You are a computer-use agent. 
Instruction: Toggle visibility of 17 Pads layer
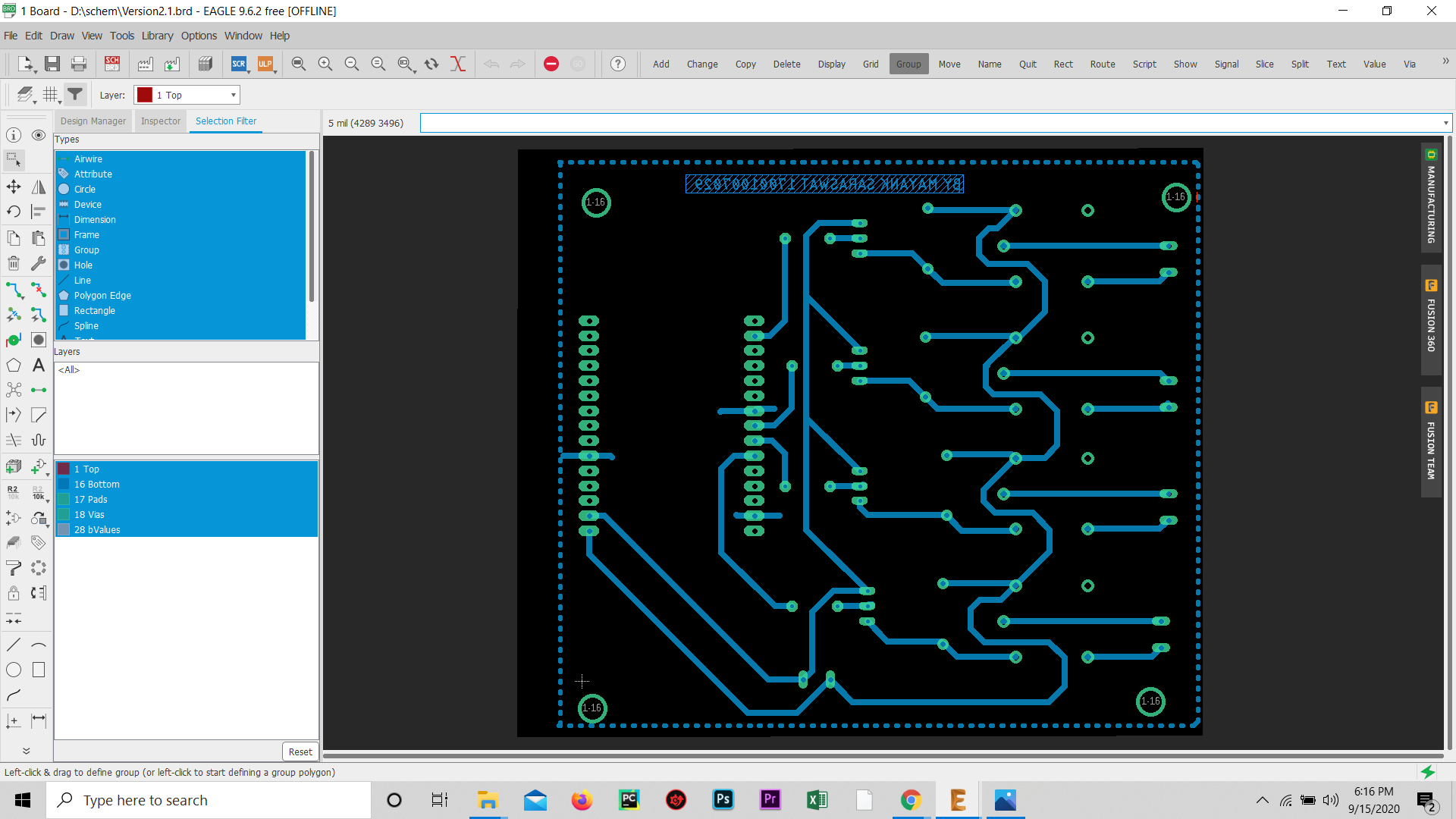tap(63, 499)
